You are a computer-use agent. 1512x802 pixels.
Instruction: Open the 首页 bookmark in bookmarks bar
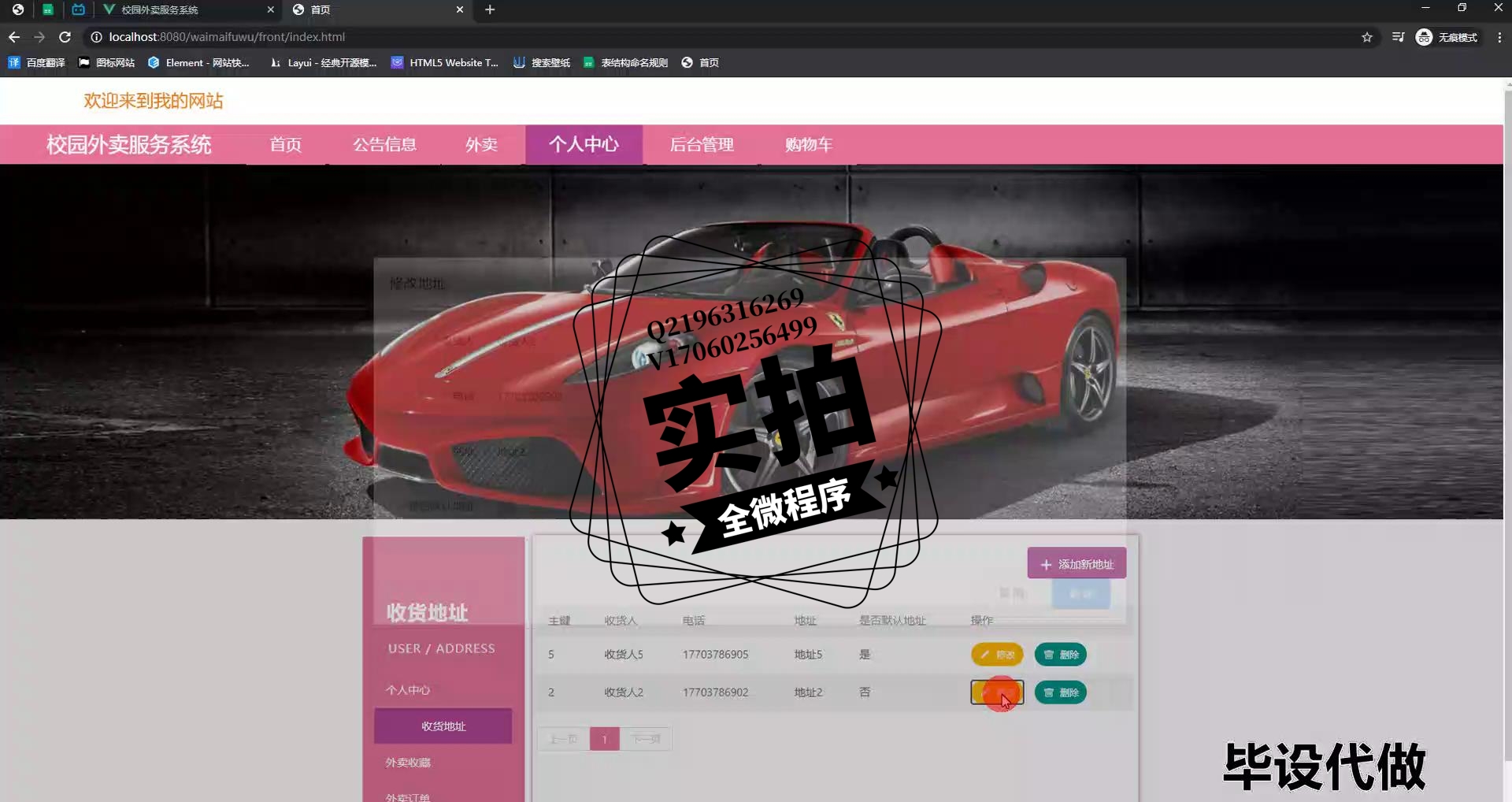coord(700,62)
